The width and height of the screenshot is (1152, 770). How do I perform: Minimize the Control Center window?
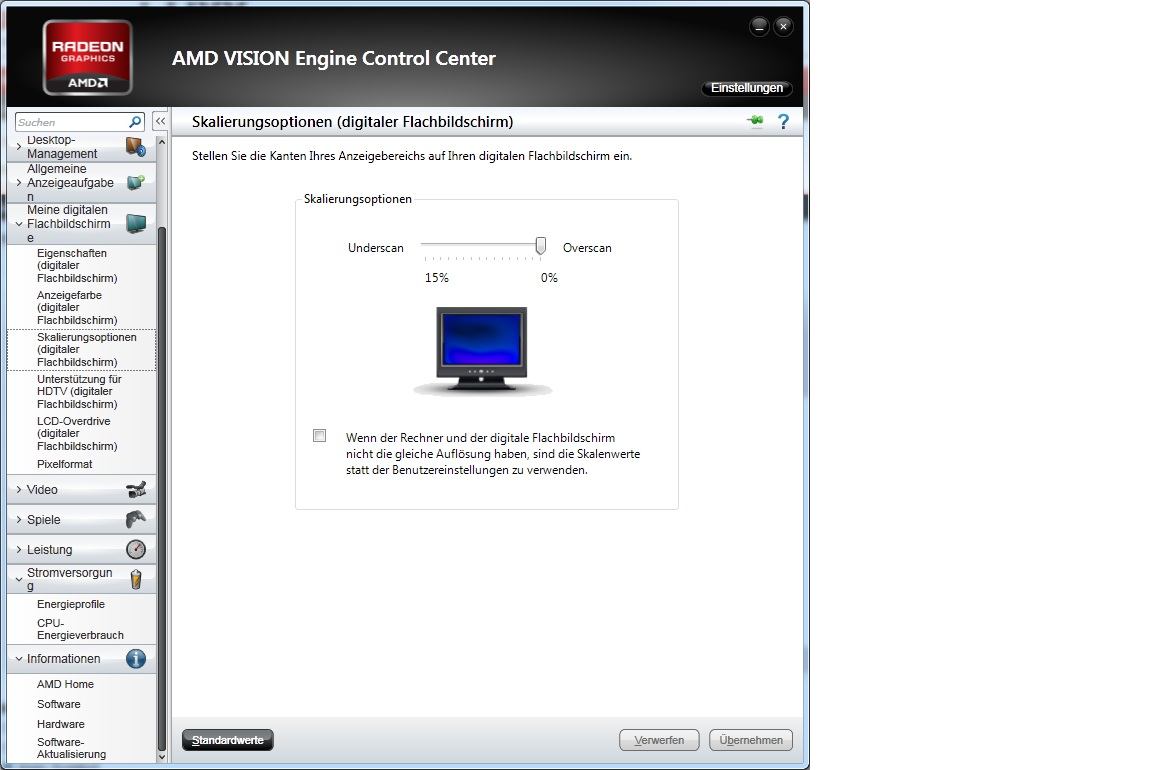click(759, 27)
